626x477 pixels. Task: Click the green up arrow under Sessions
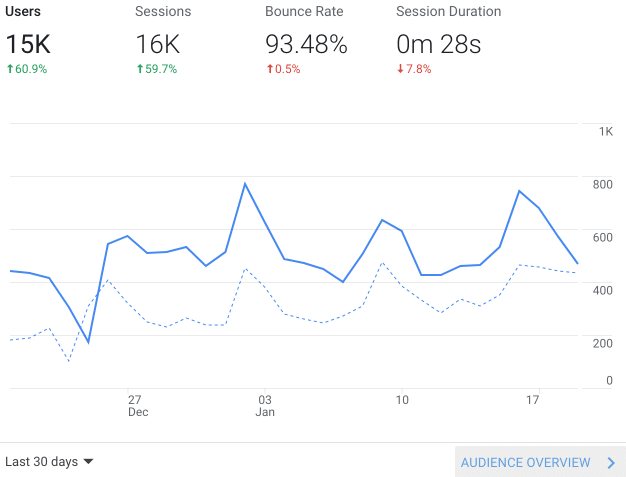[x=140, y=69]
